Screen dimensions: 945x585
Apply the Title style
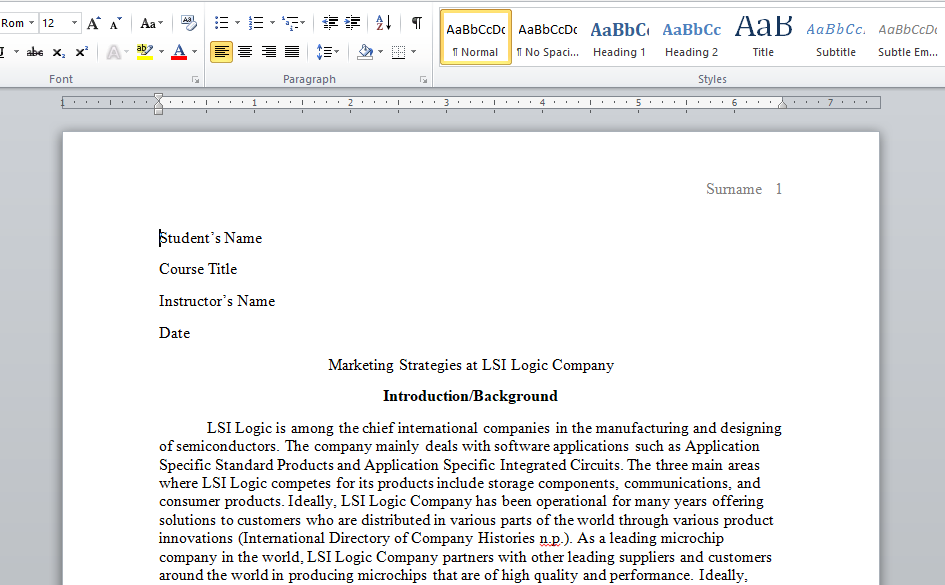pos(764,37)
